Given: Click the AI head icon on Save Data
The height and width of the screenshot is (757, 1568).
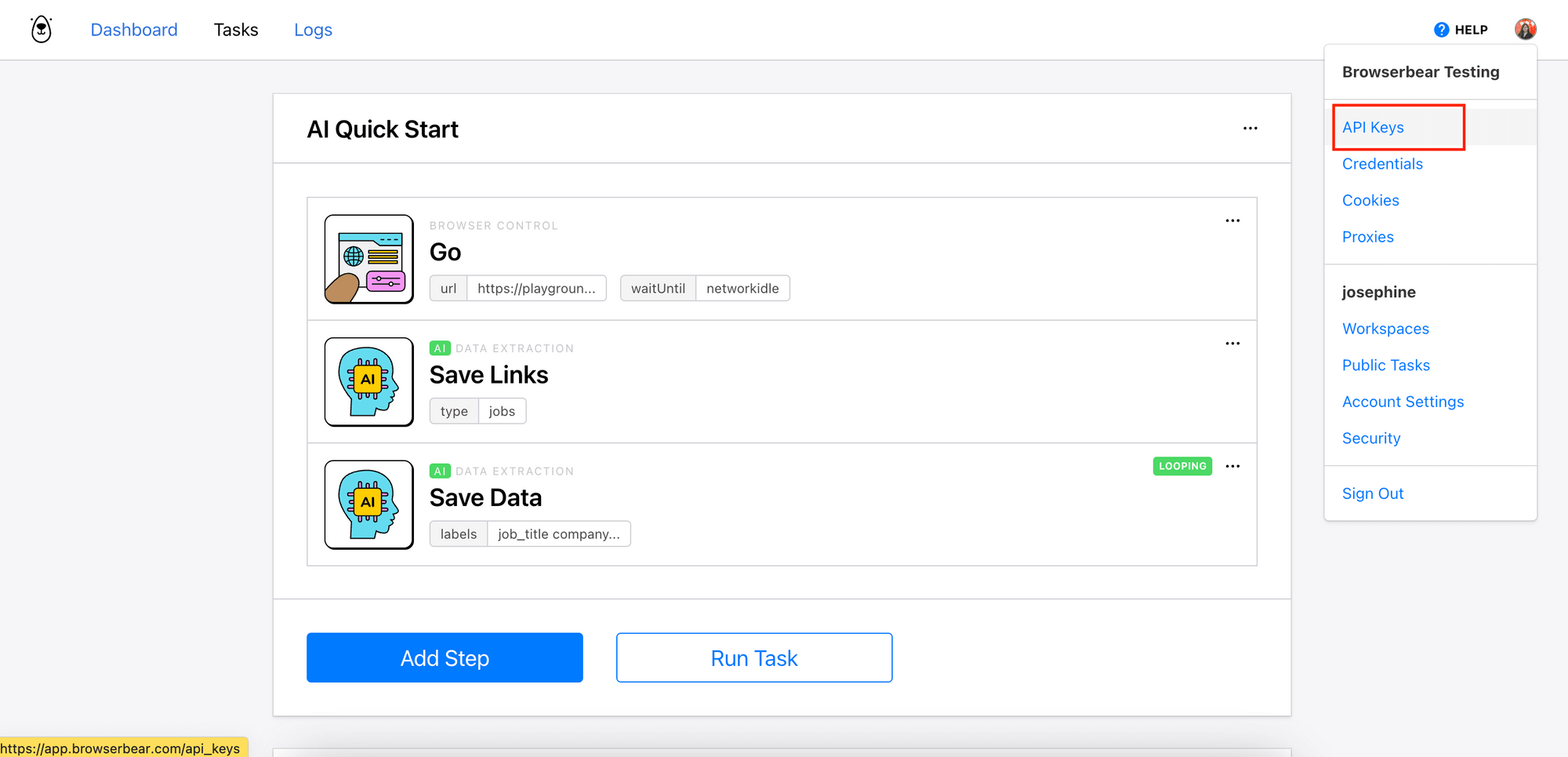Looking at the screenshot, I should click(x=368, y=504).
